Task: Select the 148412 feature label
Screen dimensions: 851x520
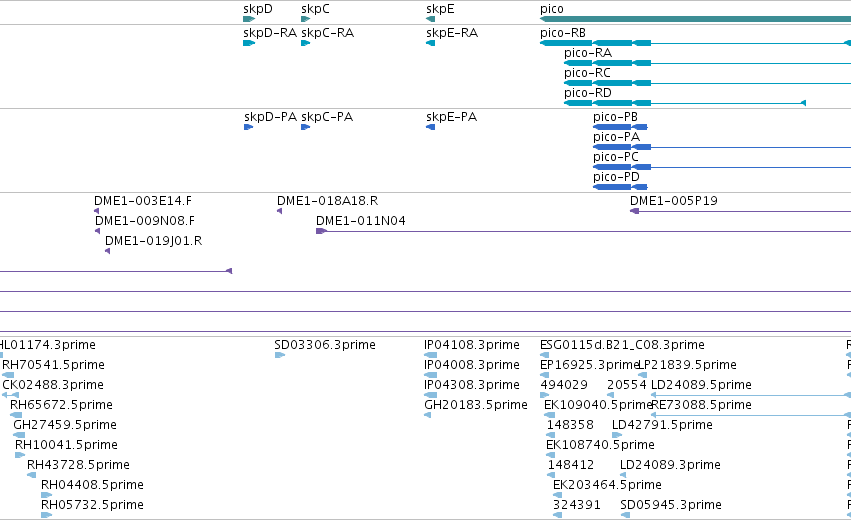Action: (x=570, y=466)
